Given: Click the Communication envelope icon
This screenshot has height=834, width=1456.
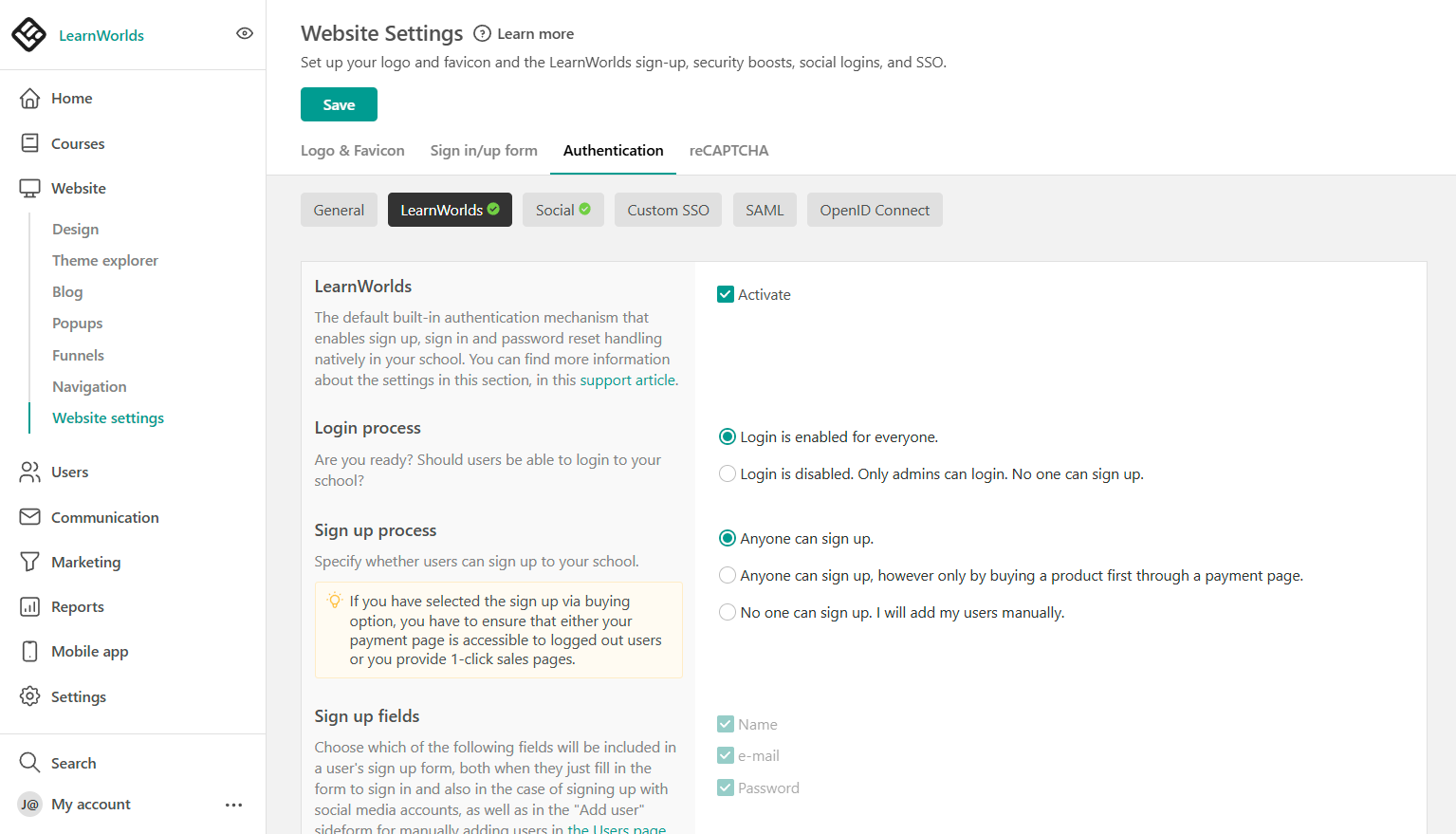Looking at the screenshot, I should pos(30,517).
